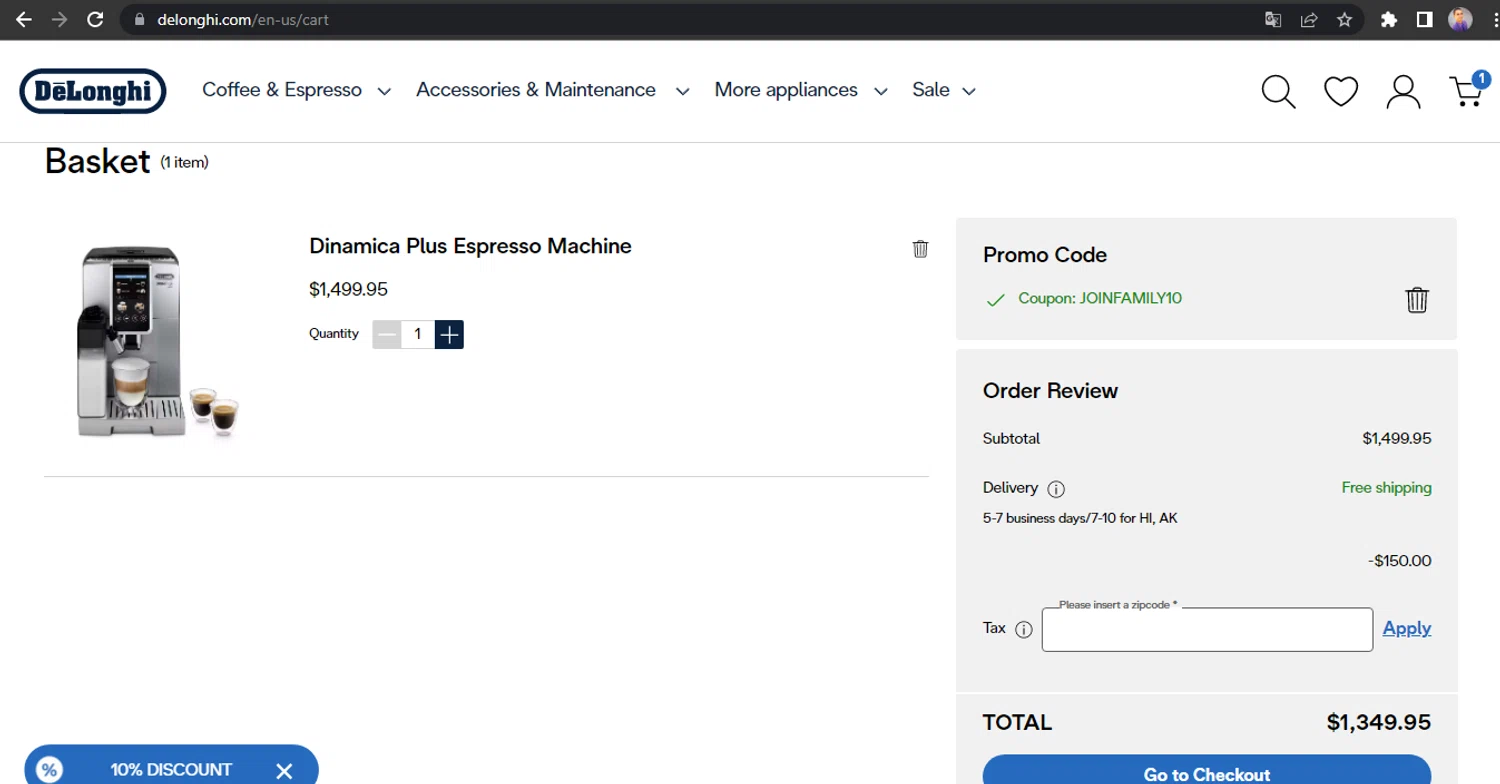This screenshot has height=784, width=1500.
Task: Click the quantity value field
Action: 418,334
